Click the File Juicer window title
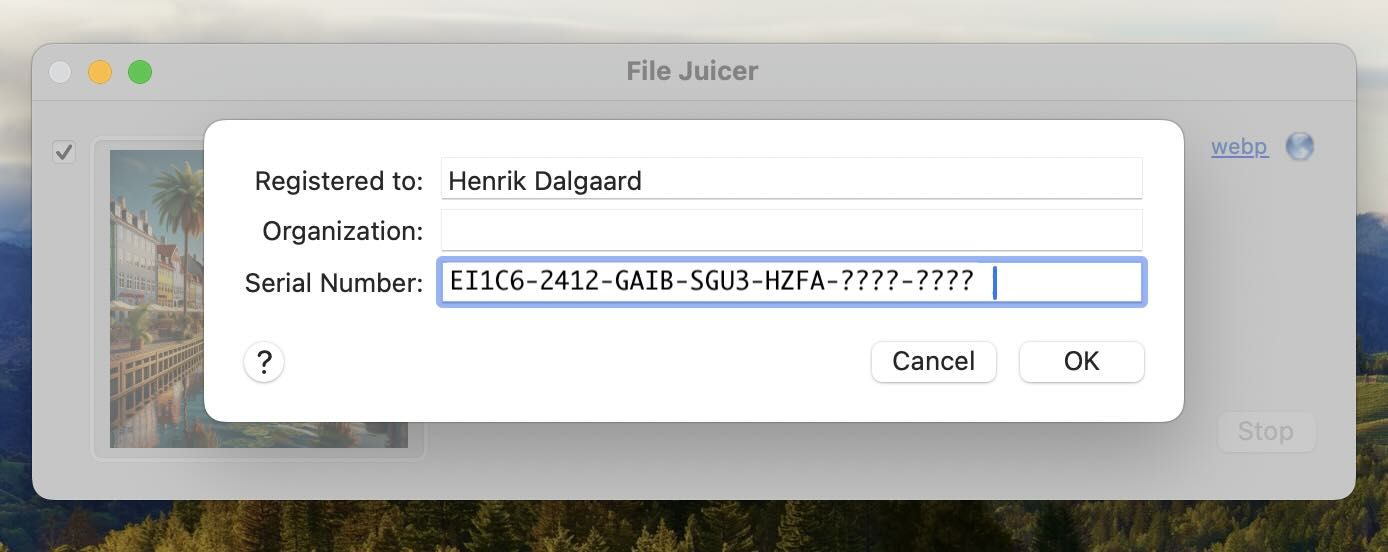1388x552 pixels. point(693,72)
